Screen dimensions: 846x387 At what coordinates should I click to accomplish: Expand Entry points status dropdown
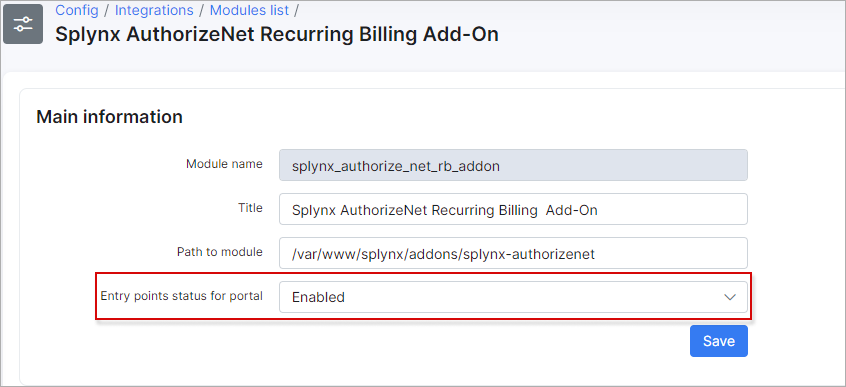pos(513,297)
